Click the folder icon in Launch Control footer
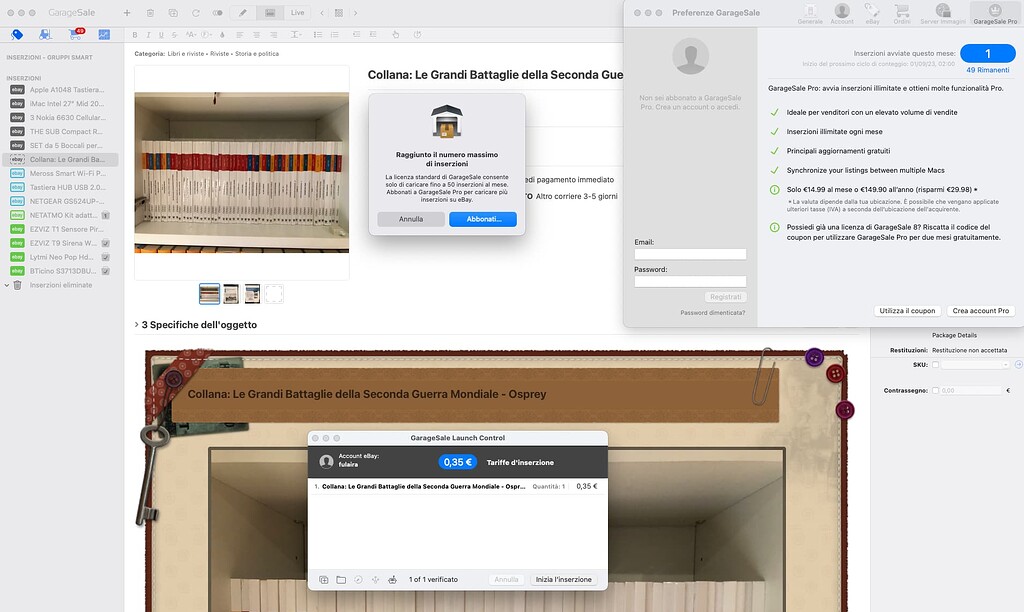This screenshot has height=612, width=1024. tap(341, 579)
